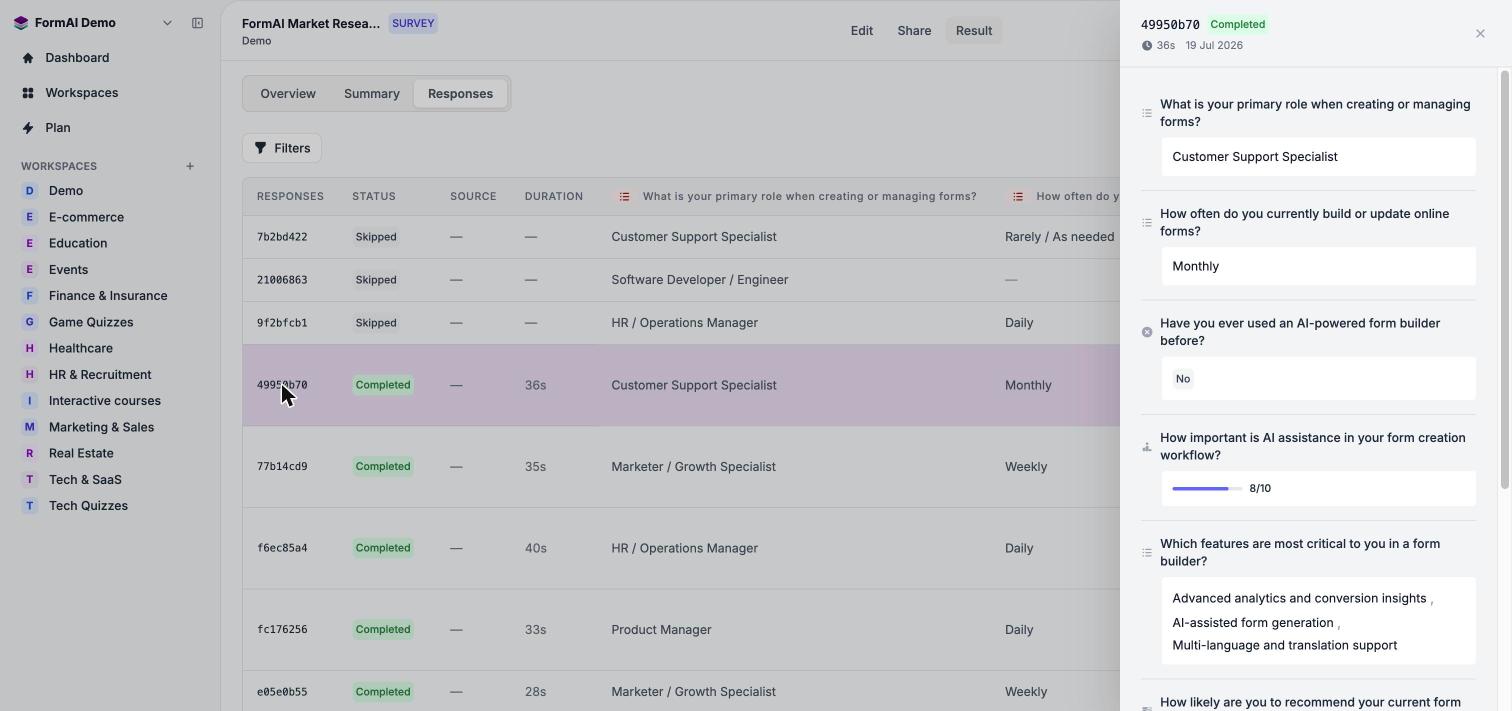Viewport: 1512px width, 711px height.
Task: Click the SOURCE column header
Action: (x=473, y=197)
